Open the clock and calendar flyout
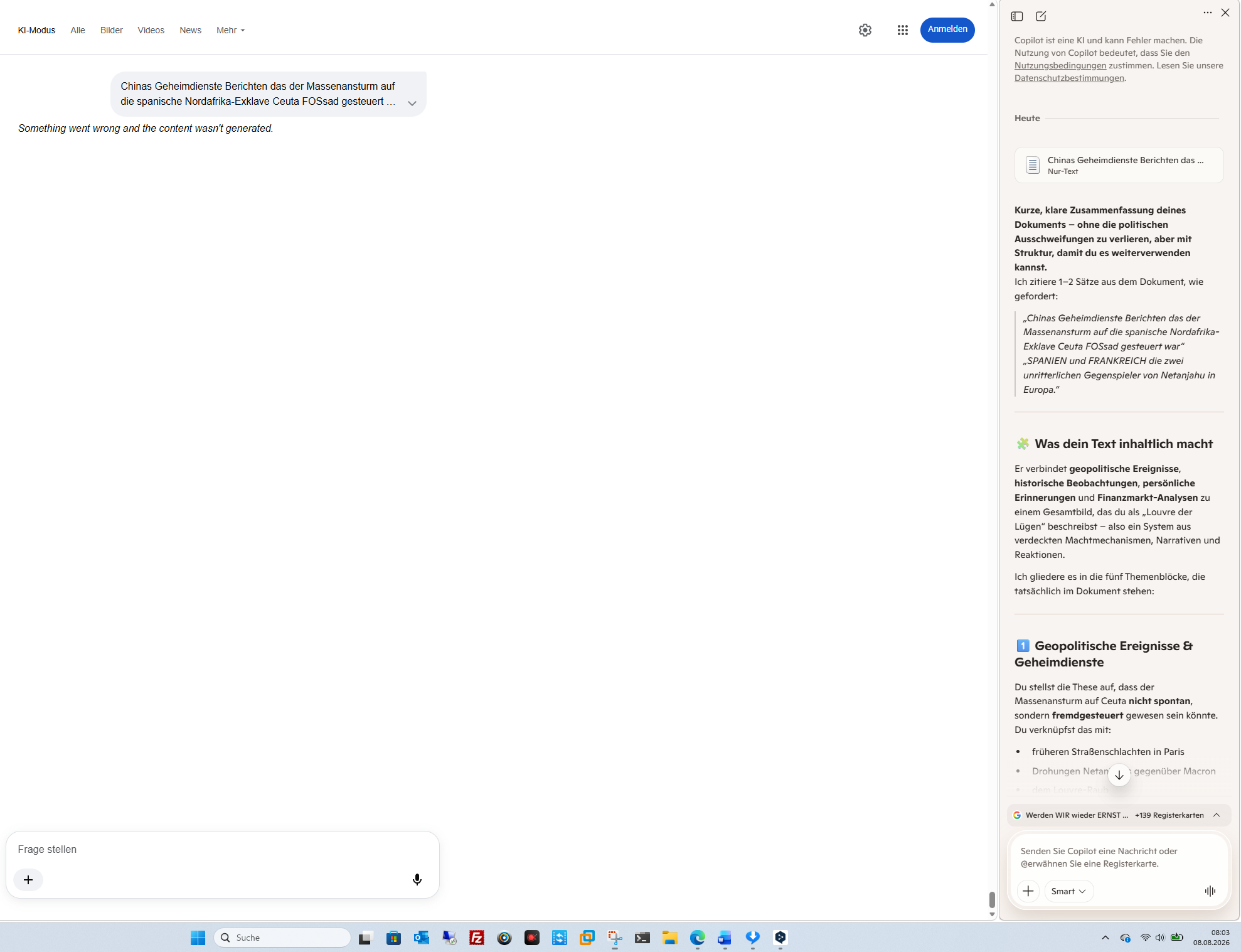 [x=1212, y=938]
